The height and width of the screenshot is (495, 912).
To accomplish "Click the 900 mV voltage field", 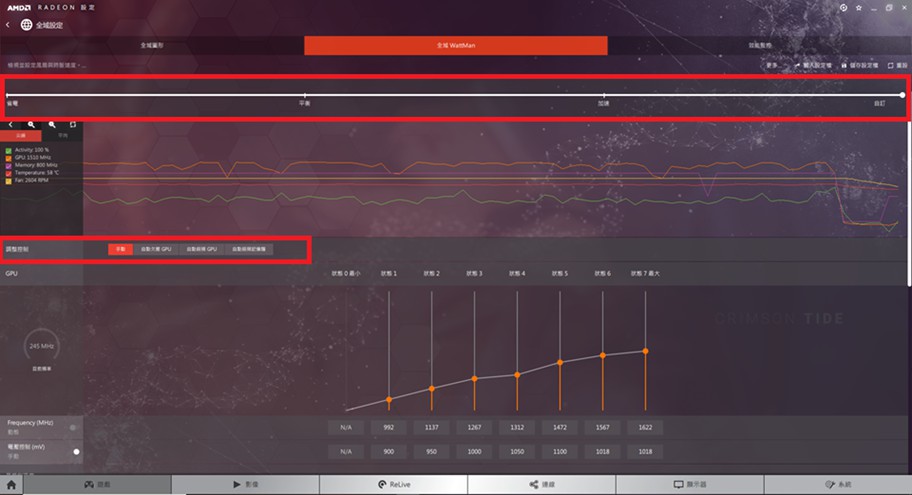I will 389,452.
